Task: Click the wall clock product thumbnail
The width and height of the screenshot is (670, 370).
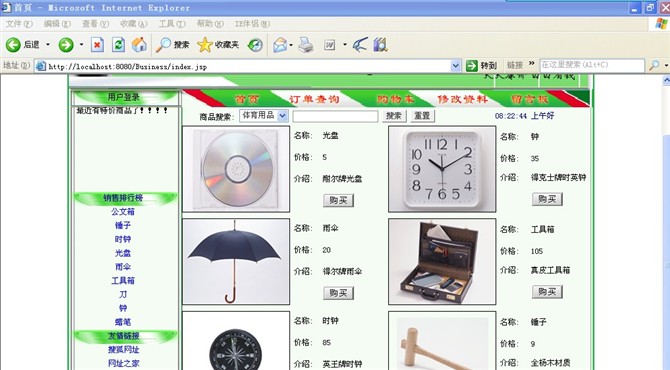Action: point(442,169)
